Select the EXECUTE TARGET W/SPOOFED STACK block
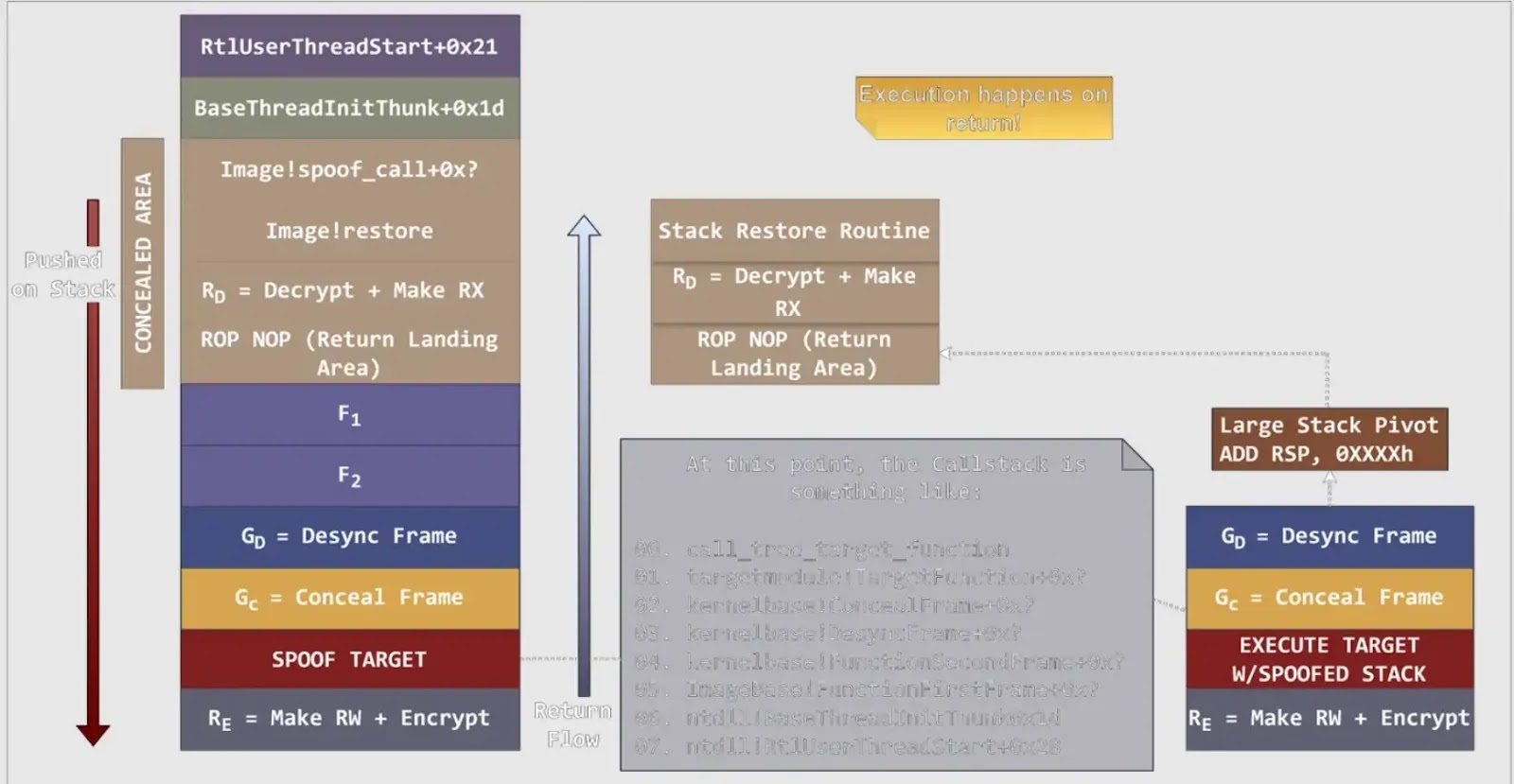This screenshot has height=784, width=1514. tap(1329, 659)
